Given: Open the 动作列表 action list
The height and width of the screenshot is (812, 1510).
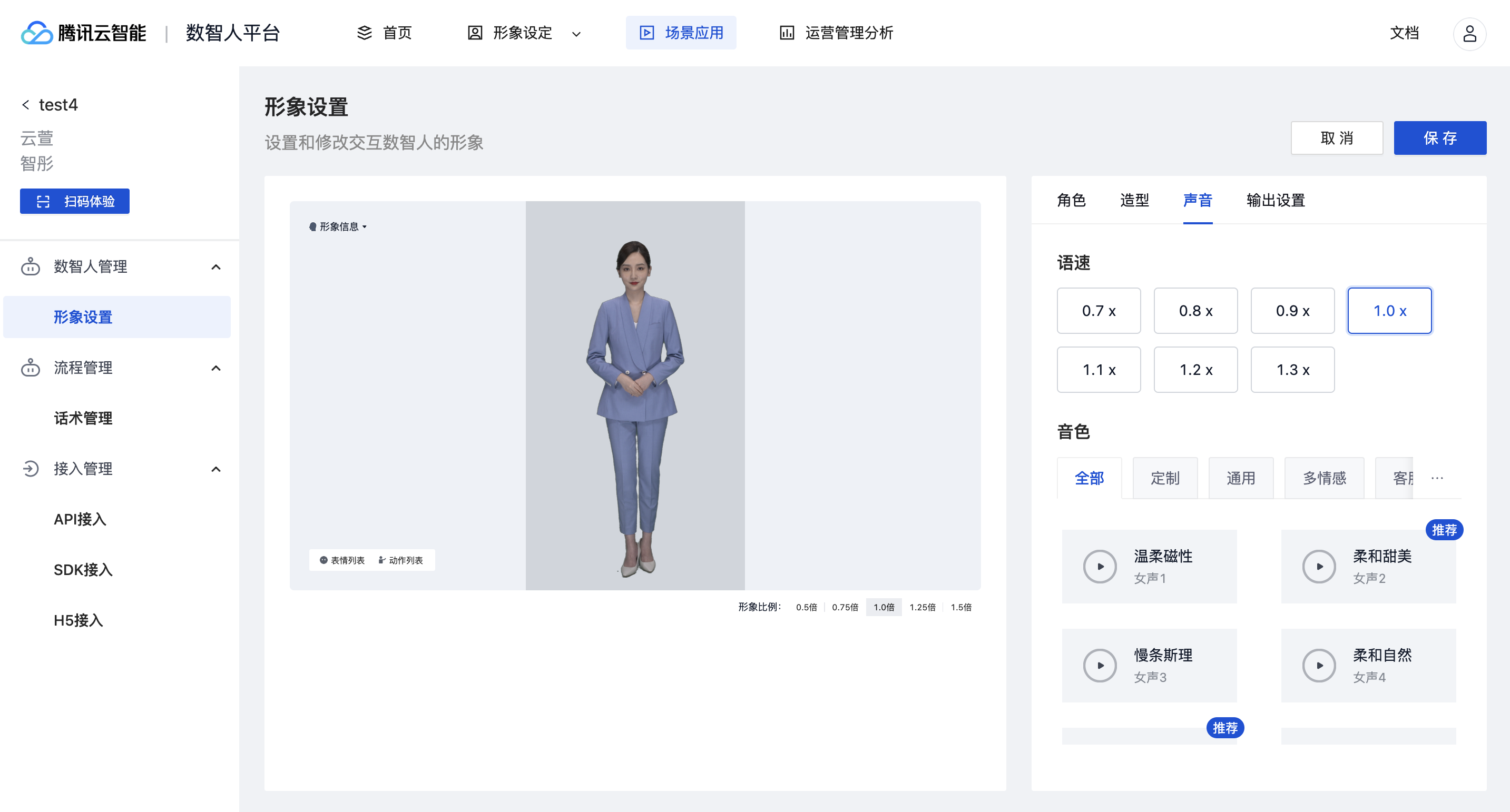Looking at the screenshot, I should pyautogui.click(x=401, y=560).
